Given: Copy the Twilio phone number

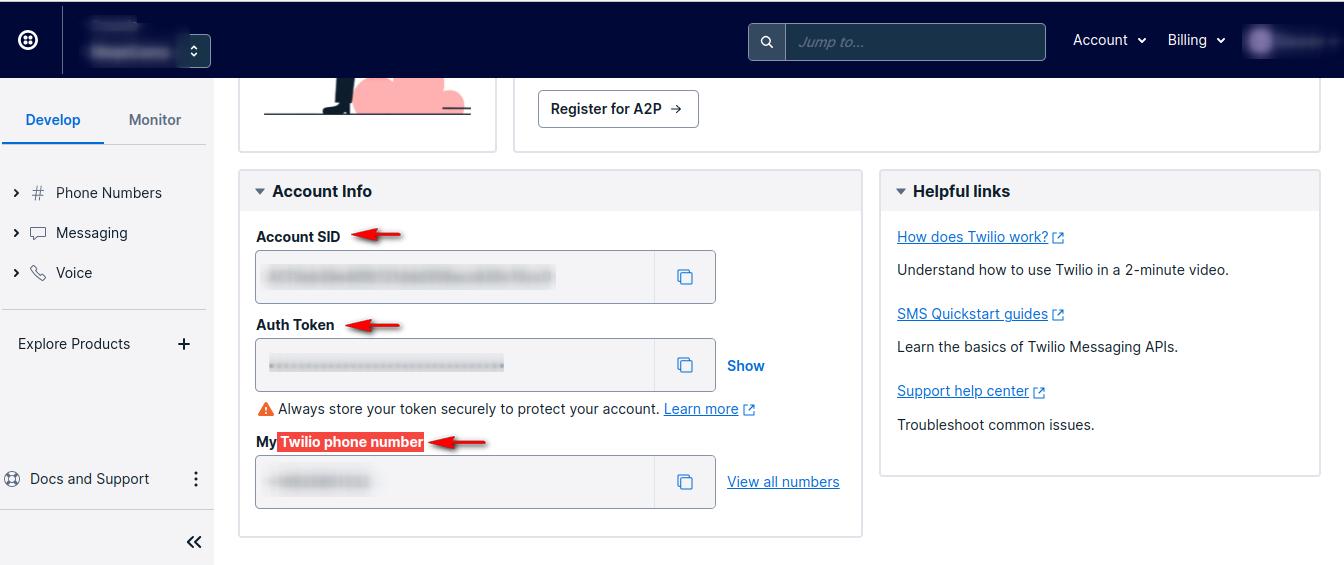Looking at the screenshot, I should click(x=685, y=482).
